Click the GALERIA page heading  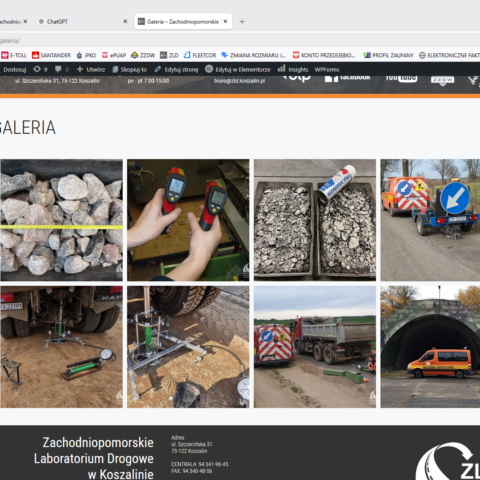click(x=27, y=128)
